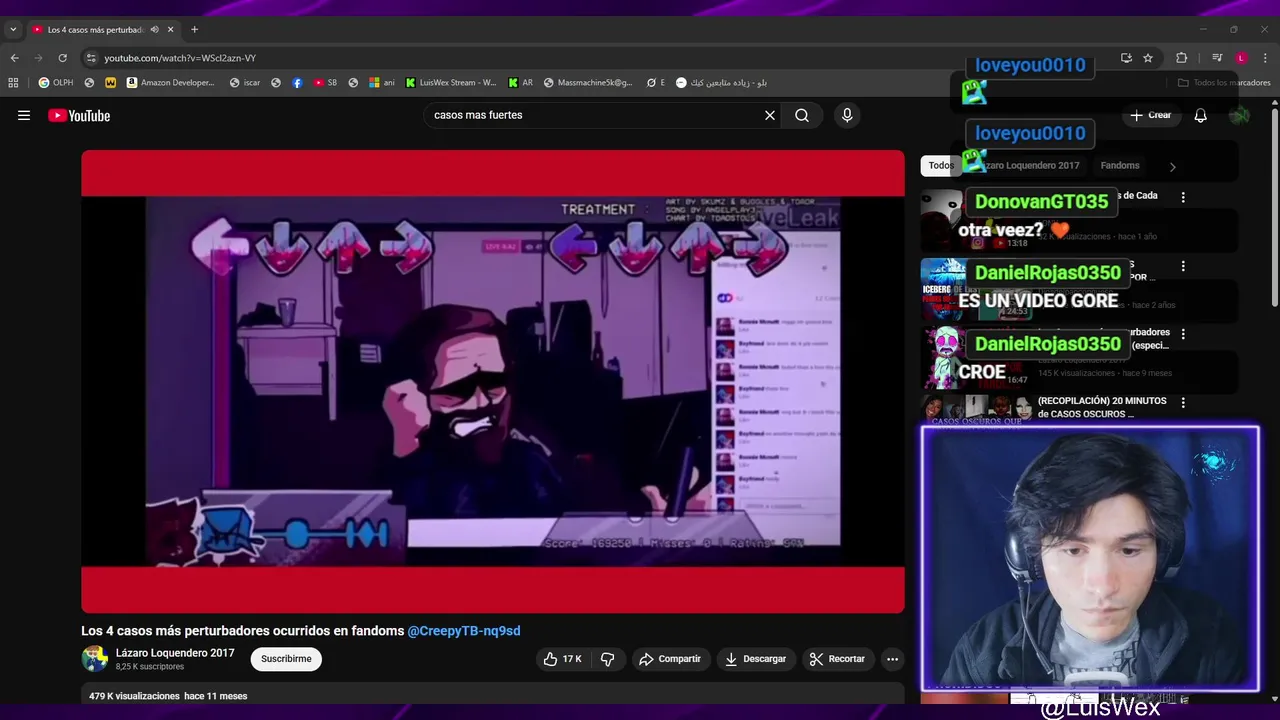Open Chrome's three-dot menu
1280x720 pixels.
coord(1265,58)
